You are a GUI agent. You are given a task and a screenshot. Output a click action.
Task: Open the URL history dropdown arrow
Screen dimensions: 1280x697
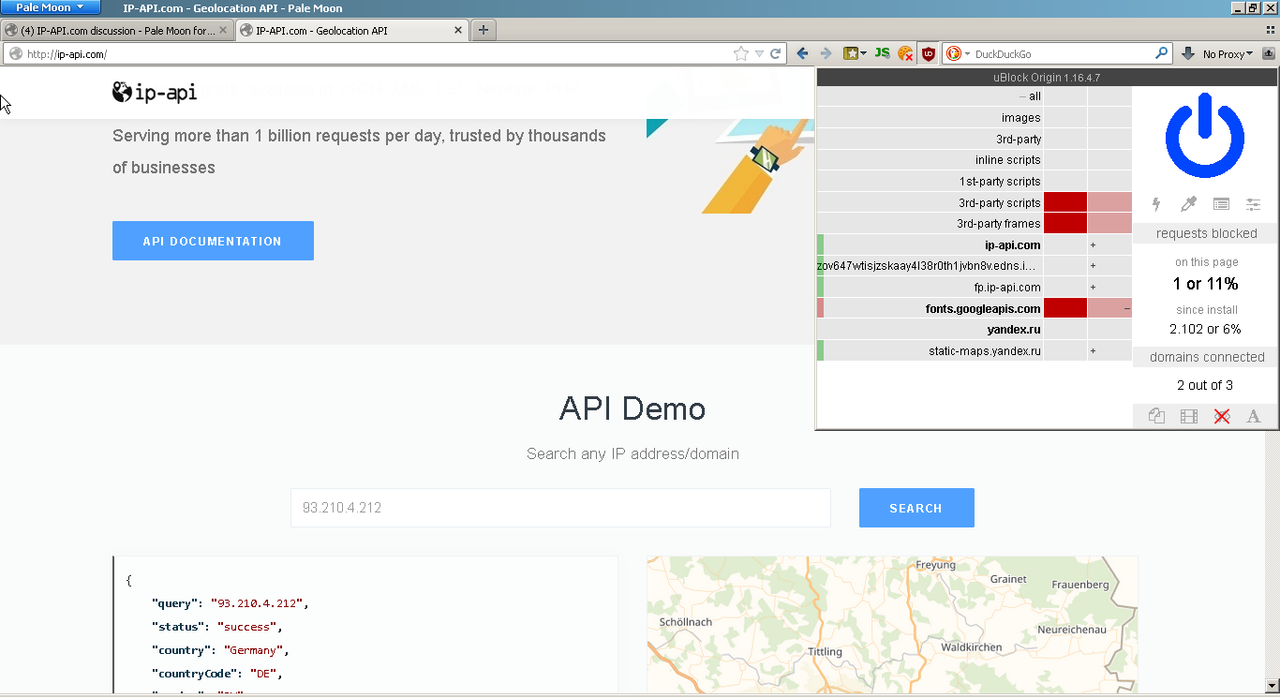pos(759,54)
